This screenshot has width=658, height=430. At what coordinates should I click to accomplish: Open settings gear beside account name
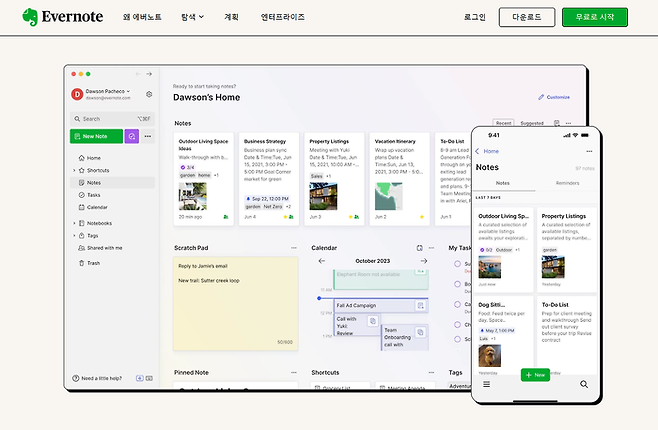click(x=149, y=94)
